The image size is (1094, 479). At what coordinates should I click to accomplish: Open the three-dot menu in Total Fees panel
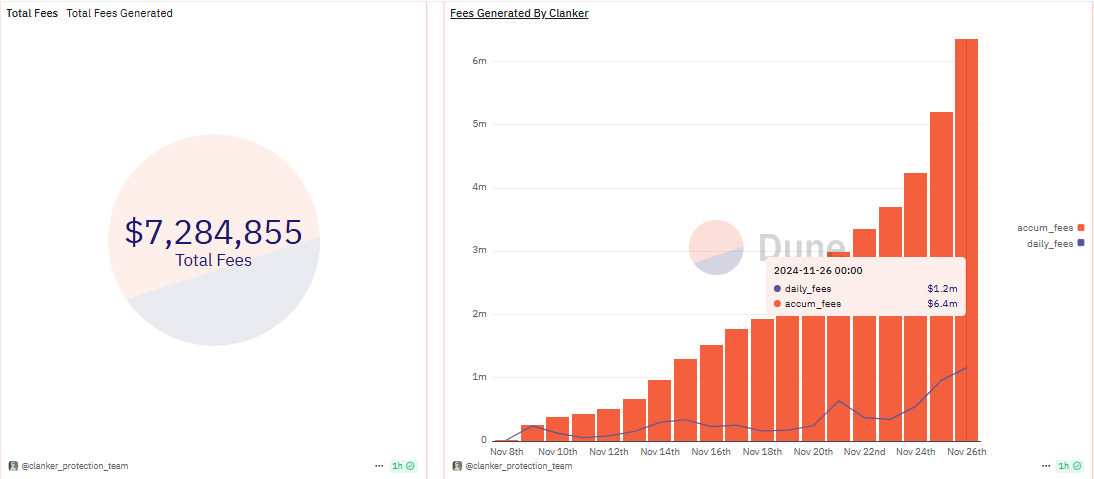click(x=379, y=466)
